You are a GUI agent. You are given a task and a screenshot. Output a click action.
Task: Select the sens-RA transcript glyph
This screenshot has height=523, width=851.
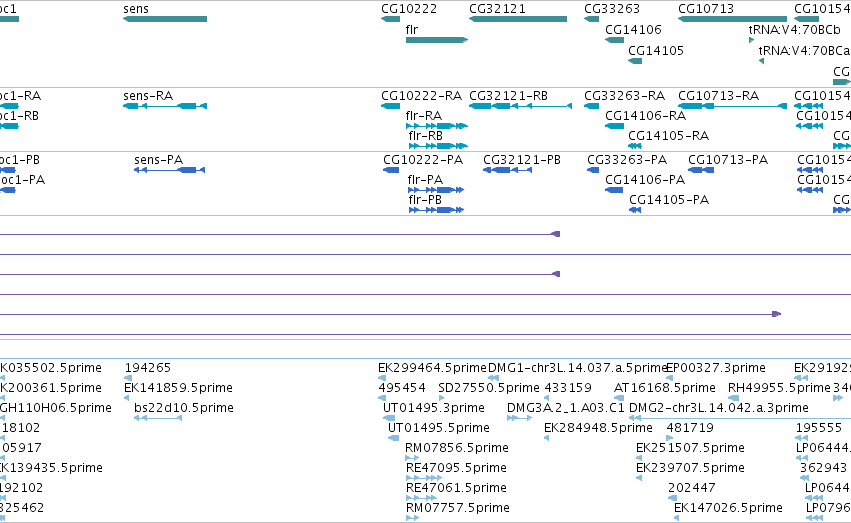pos(165,106)
